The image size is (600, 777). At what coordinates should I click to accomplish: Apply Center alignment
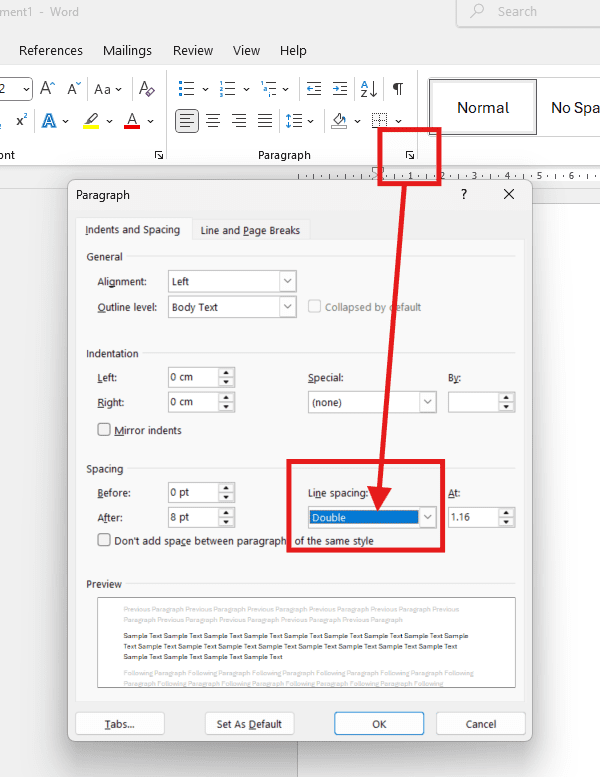point(213,121)
